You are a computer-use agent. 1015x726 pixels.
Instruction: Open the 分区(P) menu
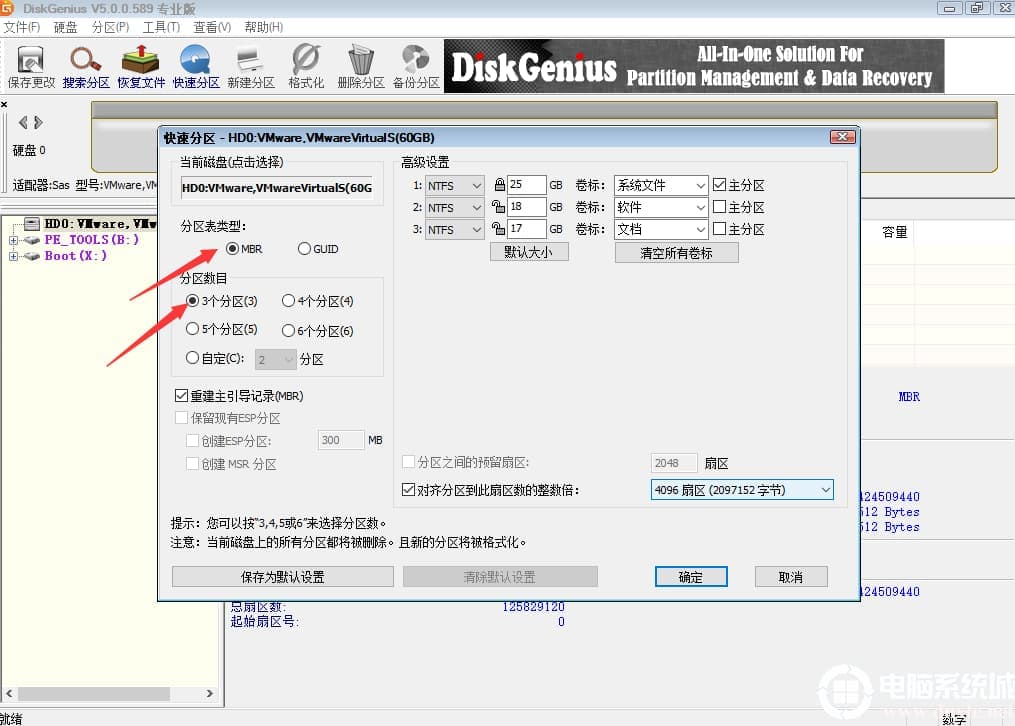110,27
